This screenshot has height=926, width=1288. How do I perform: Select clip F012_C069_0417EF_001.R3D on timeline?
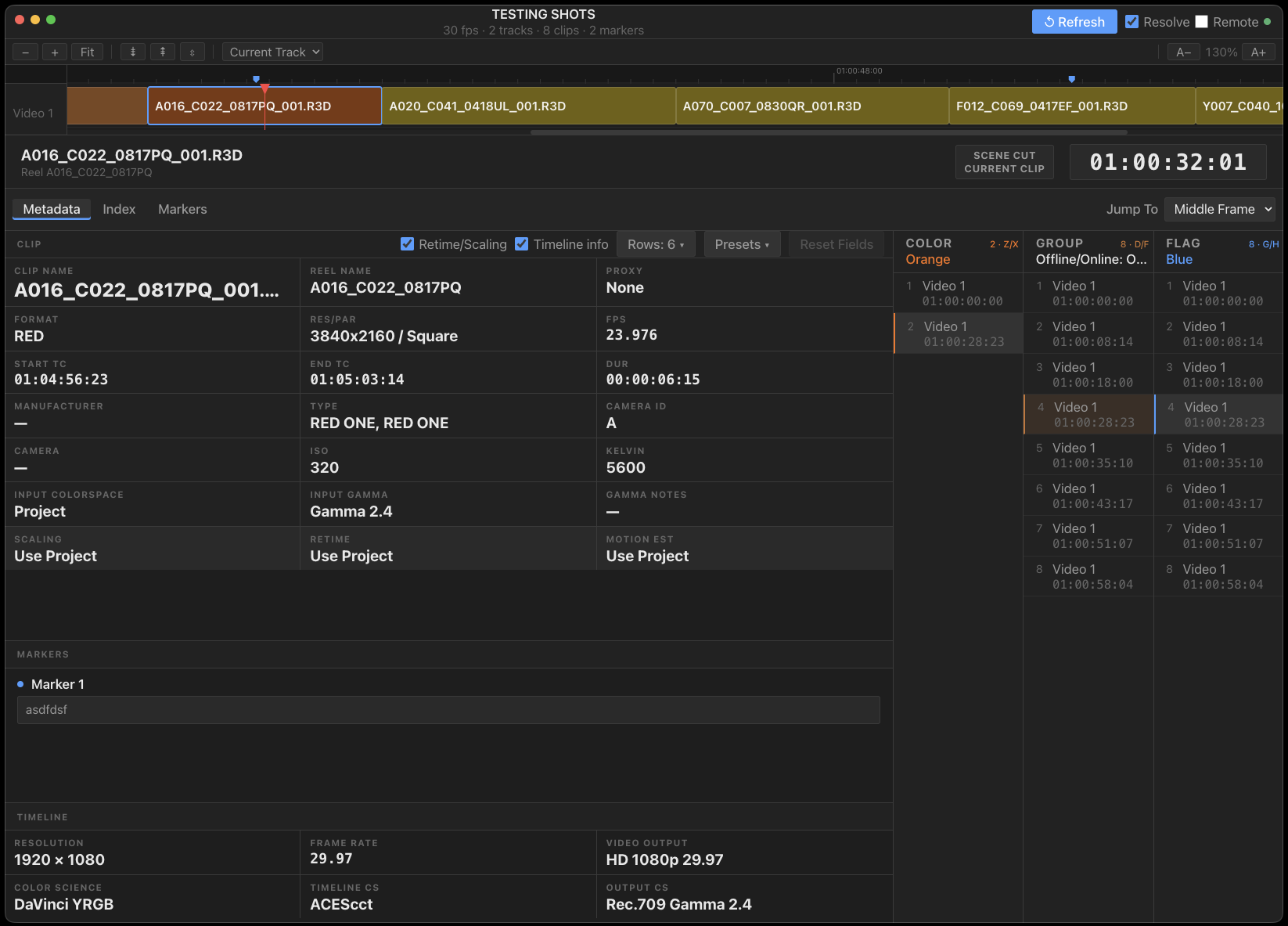[1072, 106]
